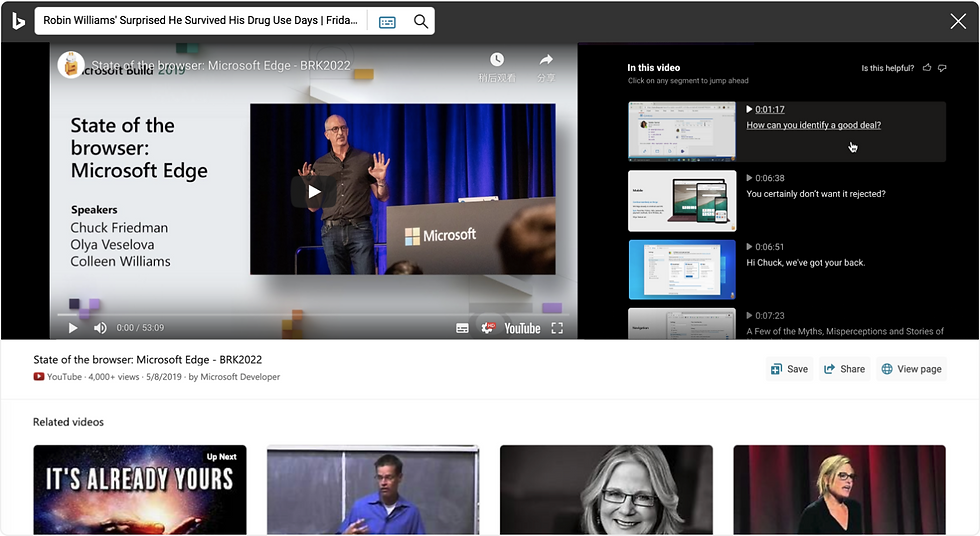Click the Watch later clock icon
980x536 pixels.
(x=497, y=59)
